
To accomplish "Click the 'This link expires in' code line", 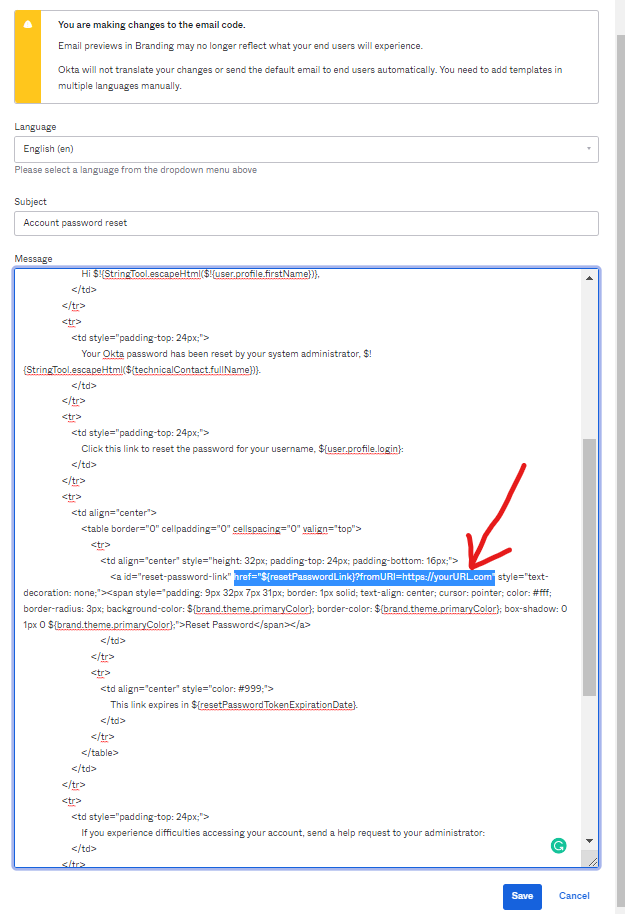I will tap(233, 704).
